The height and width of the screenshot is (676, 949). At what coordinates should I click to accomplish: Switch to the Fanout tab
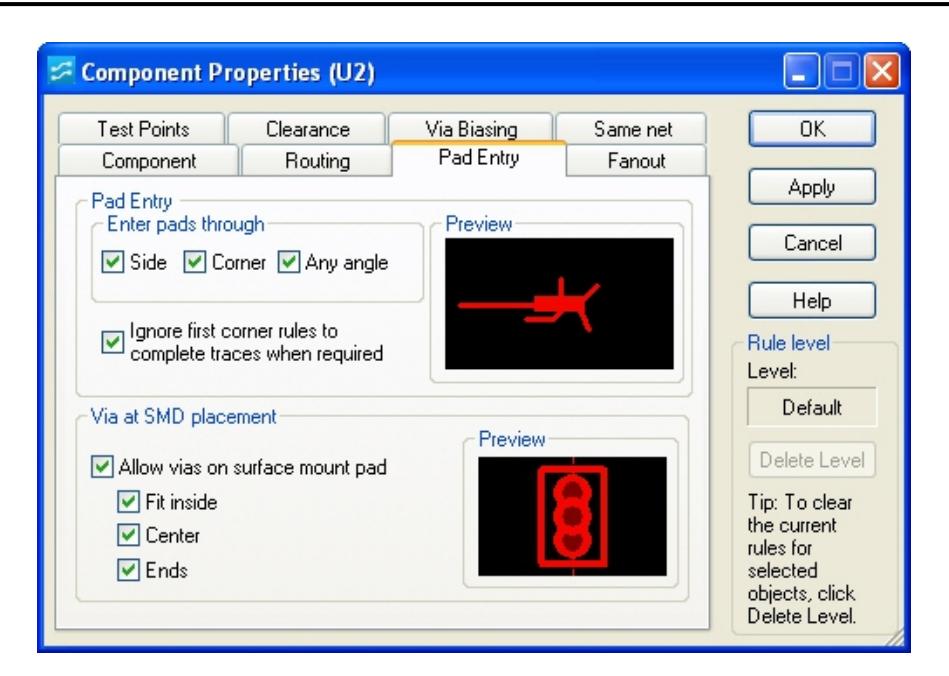636,160
